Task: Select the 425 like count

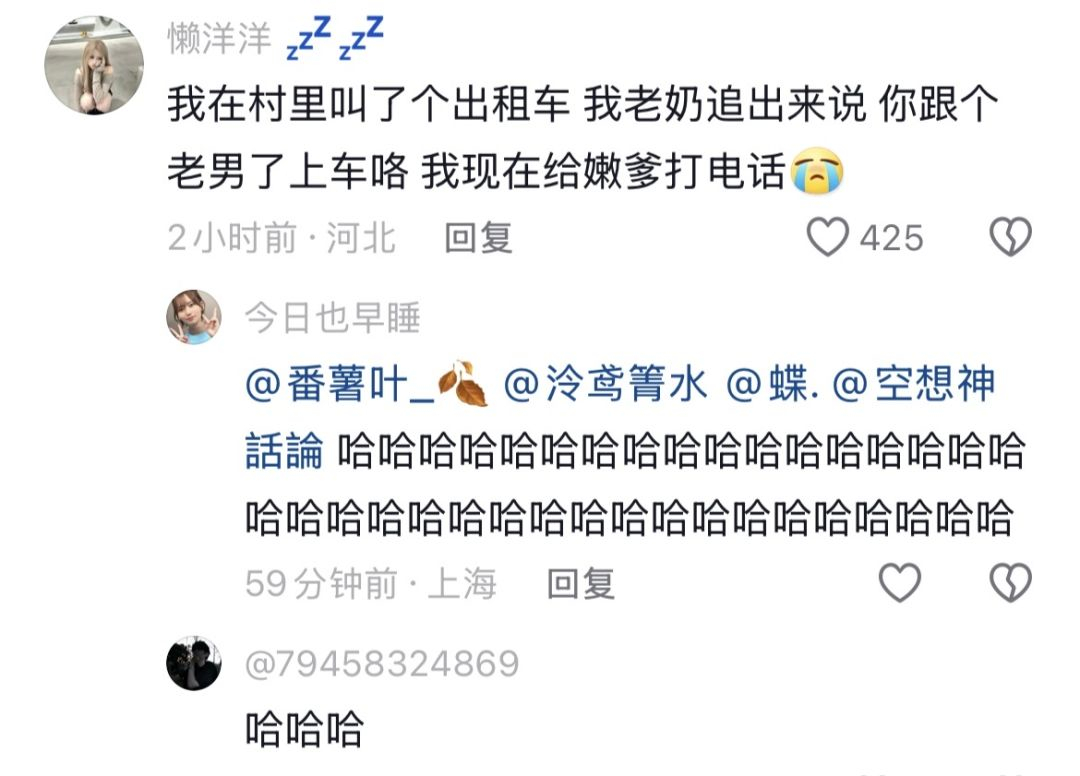Action: [x=891, y=238]
